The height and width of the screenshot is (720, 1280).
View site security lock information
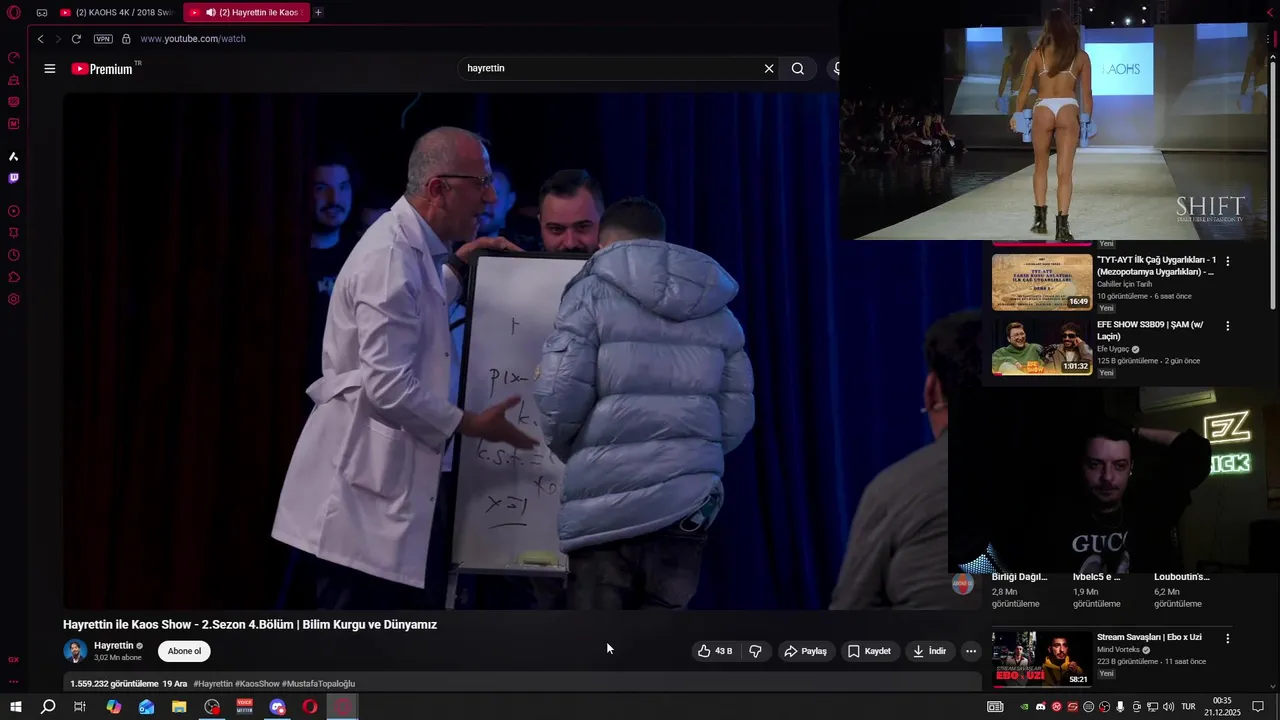(x=126, y=39)
